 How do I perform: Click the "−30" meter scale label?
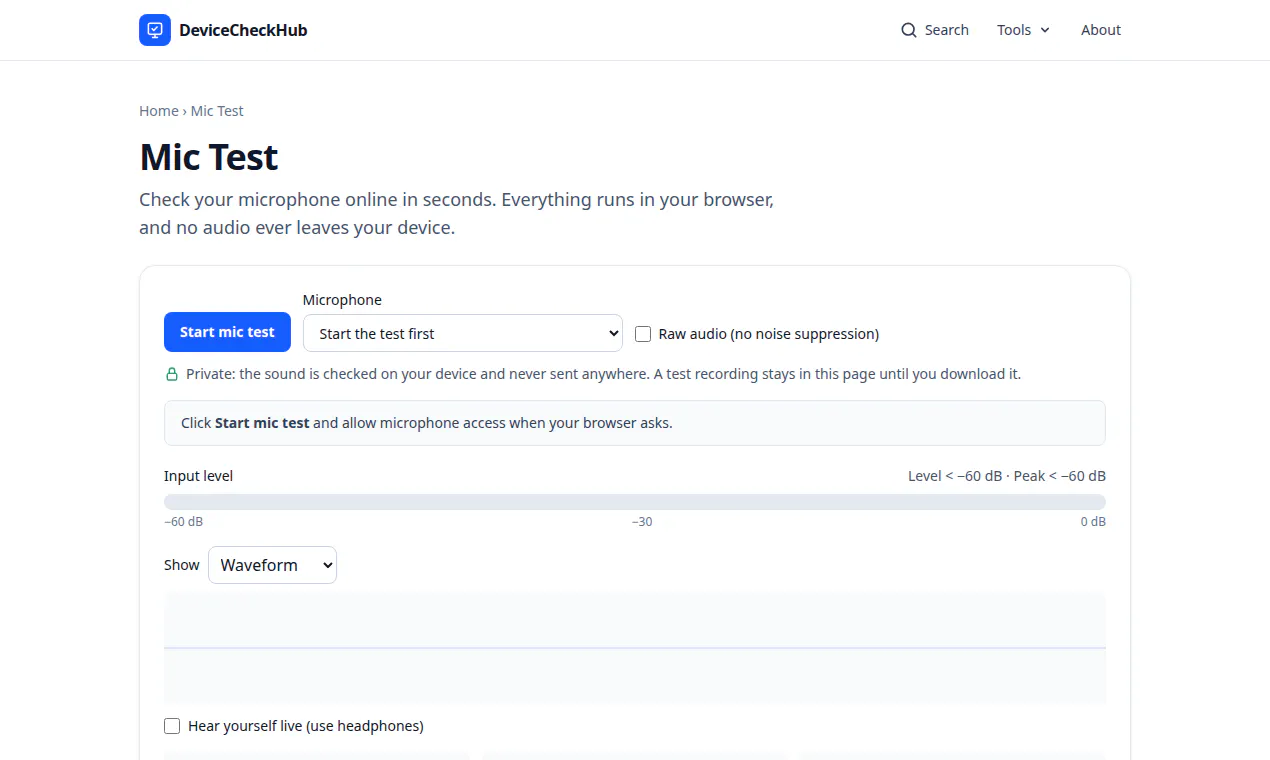[642, 522]
